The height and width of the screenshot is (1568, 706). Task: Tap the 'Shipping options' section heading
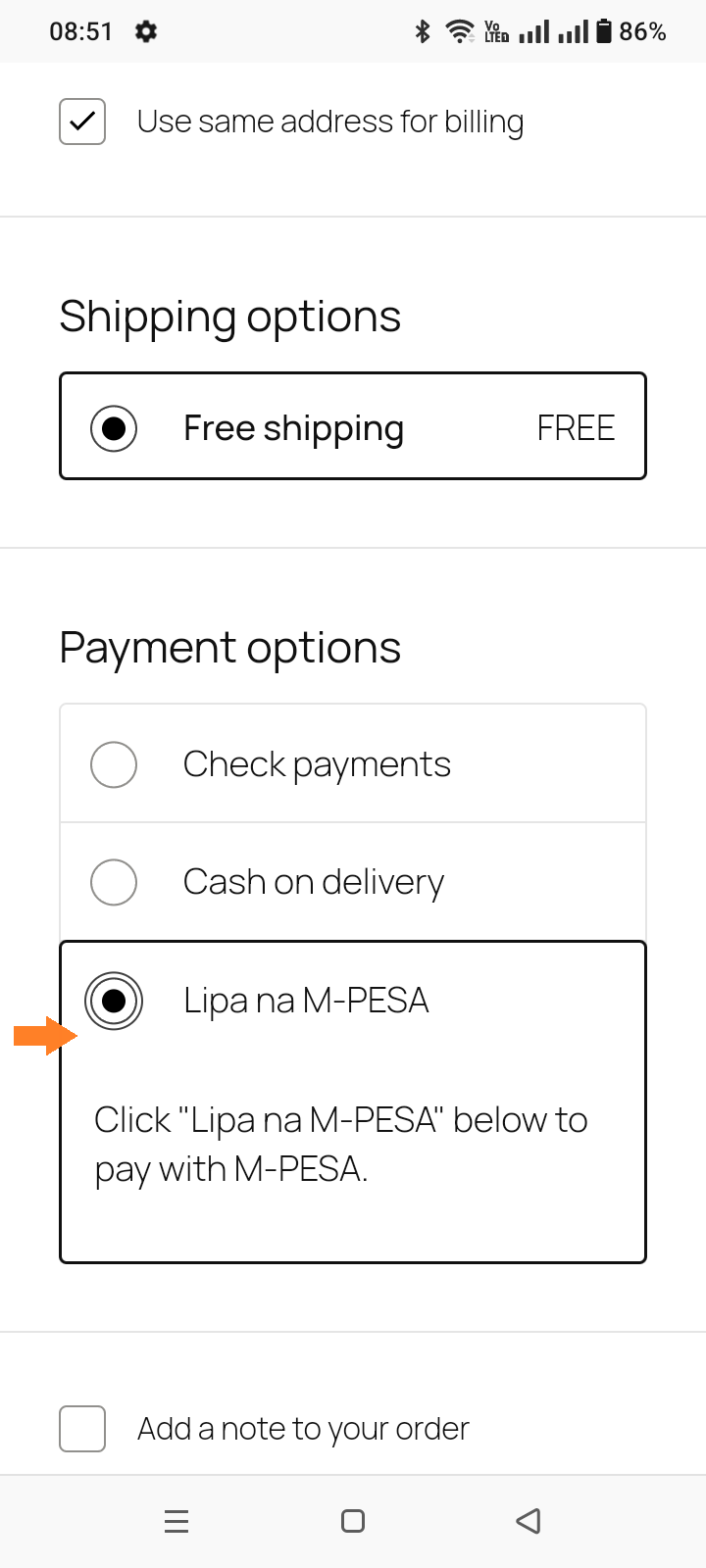click(x=229, y=316)
